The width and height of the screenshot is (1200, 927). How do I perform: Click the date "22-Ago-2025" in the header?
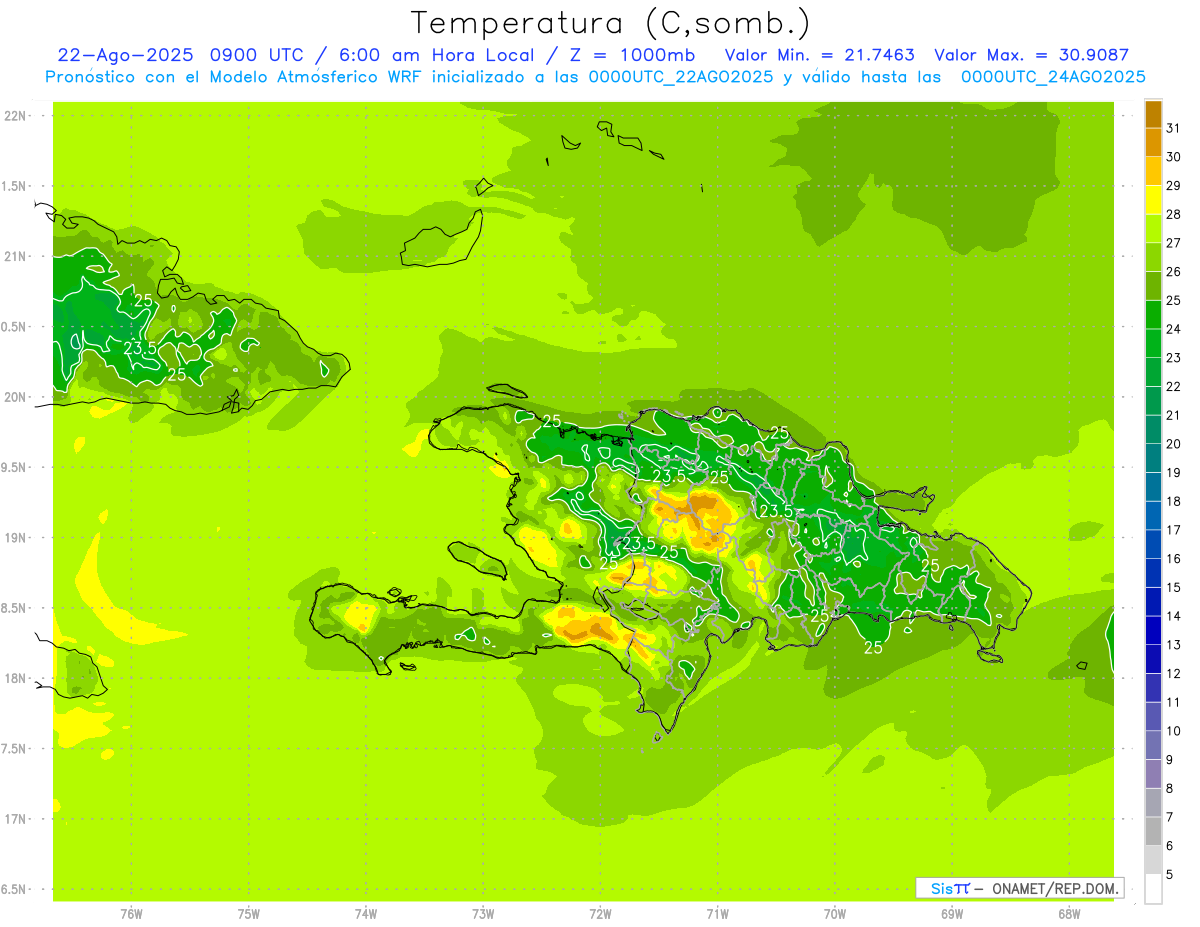(x=126, y=56)
